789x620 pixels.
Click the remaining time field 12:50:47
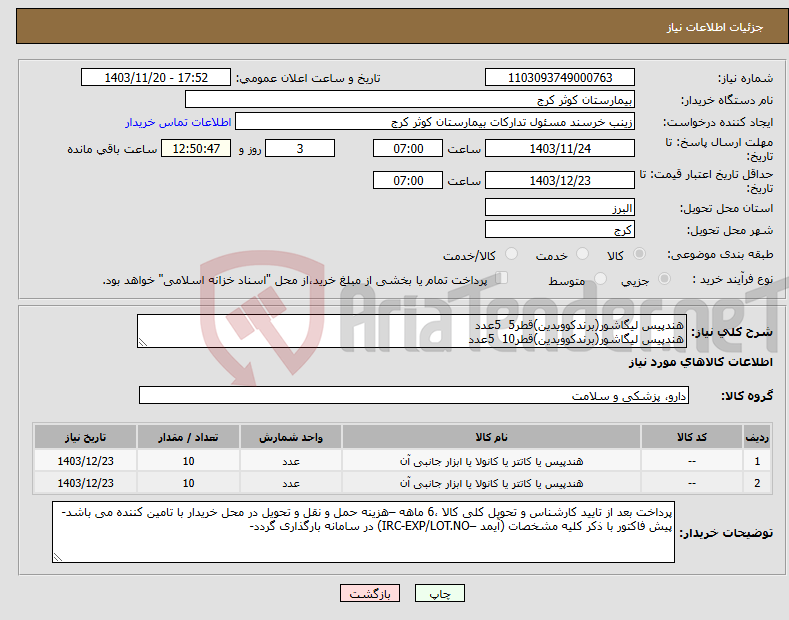tap(196, 148)
